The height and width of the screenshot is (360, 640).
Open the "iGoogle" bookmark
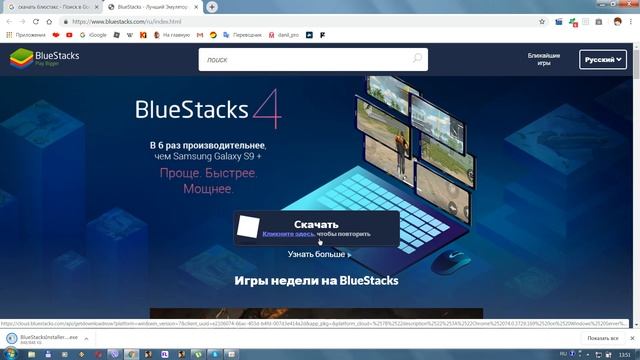click(x=93, y=35)
